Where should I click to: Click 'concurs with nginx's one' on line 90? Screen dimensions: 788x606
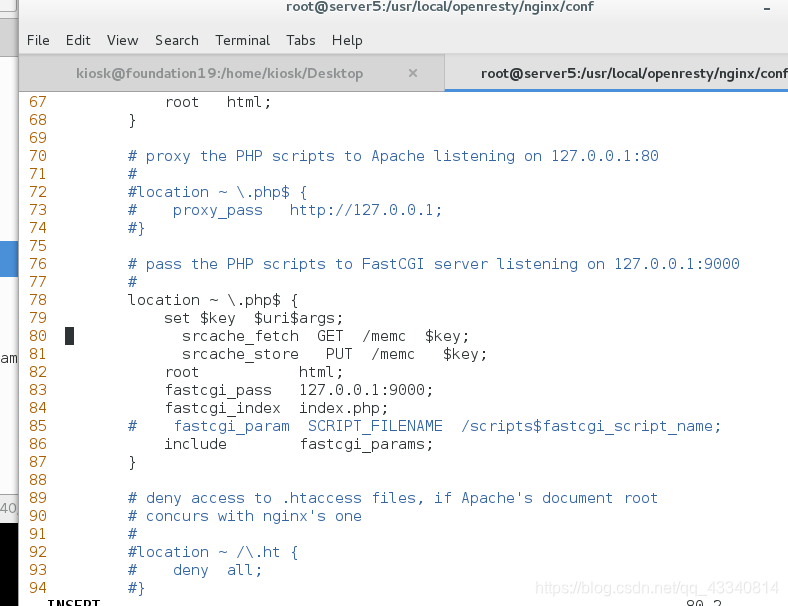tap(245, 516)
